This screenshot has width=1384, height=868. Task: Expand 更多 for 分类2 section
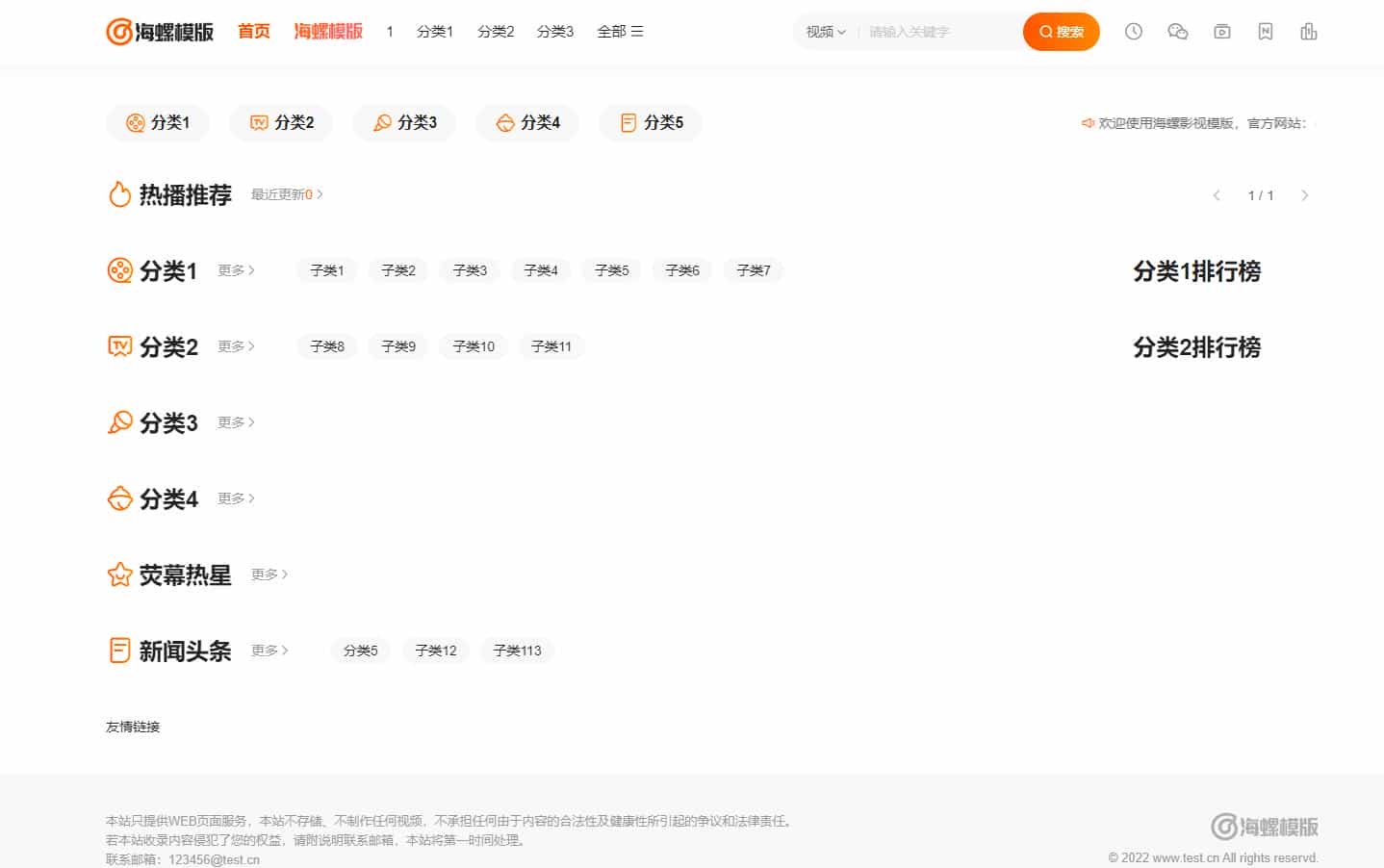(x=236, y=346)
